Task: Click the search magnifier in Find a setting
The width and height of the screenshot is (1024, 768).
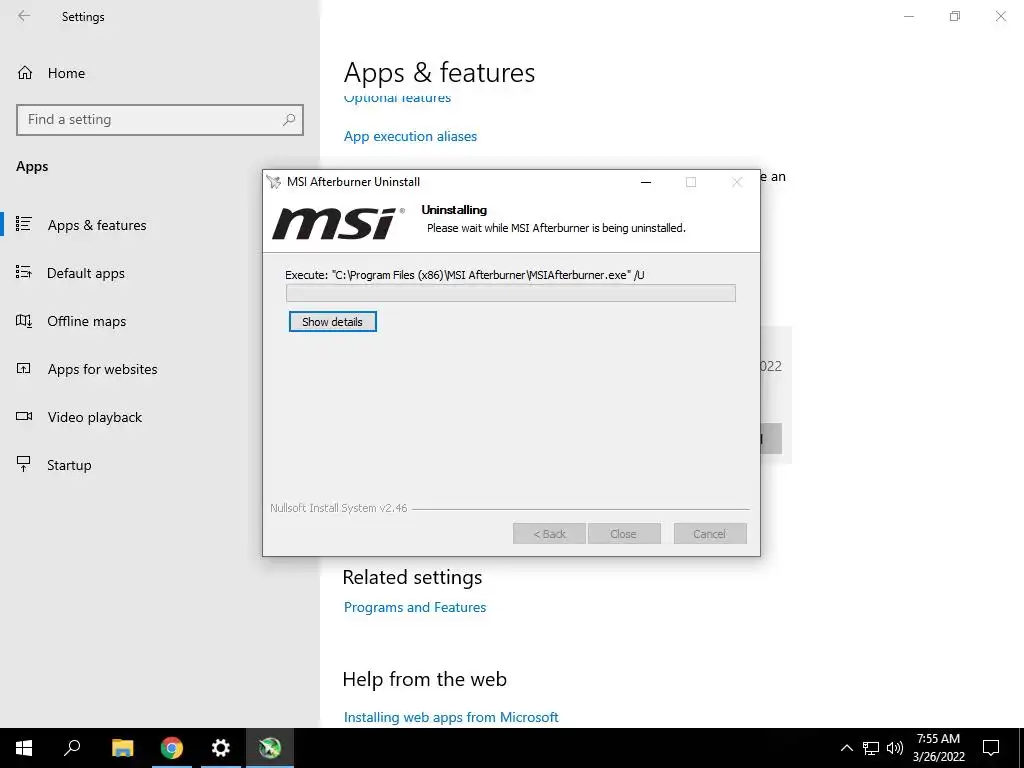Action: pyautogui.click(x=289, y=120)
